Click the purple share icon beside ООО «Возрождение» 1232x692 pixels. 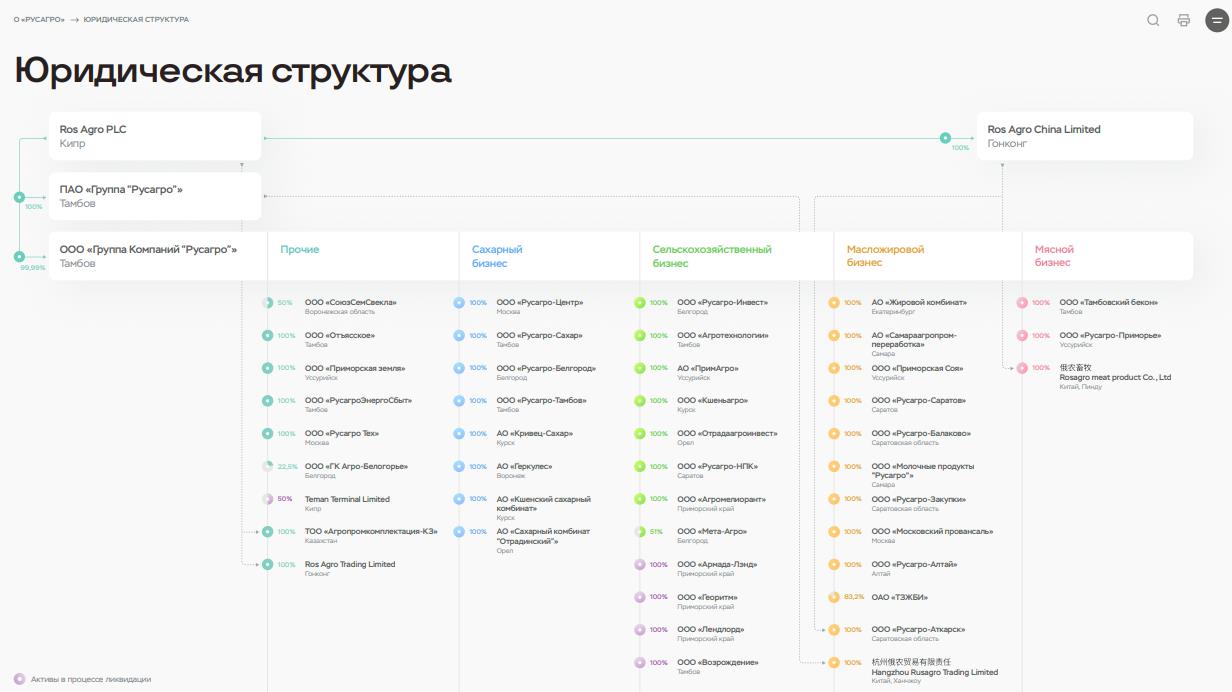640,662
